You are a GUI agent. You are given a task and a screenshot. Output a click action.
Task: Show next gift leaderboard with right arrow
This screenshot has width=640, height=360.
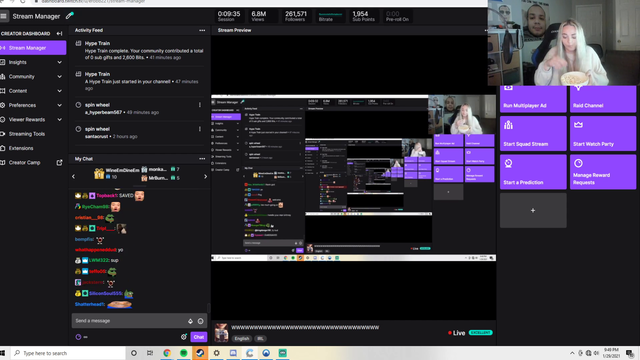205,177
